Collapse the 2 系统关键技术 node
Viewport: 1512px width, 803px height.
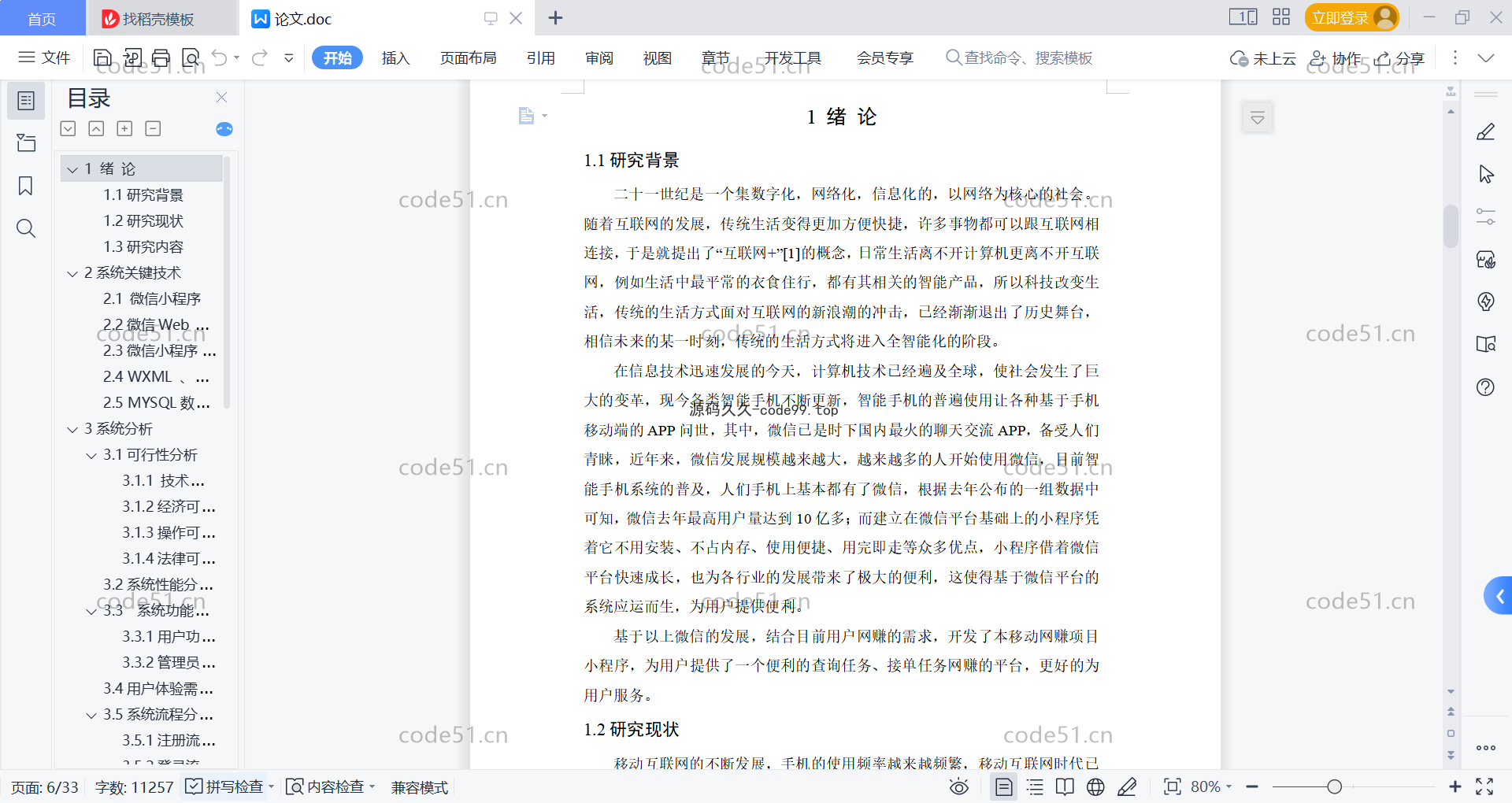pos(72,273)
